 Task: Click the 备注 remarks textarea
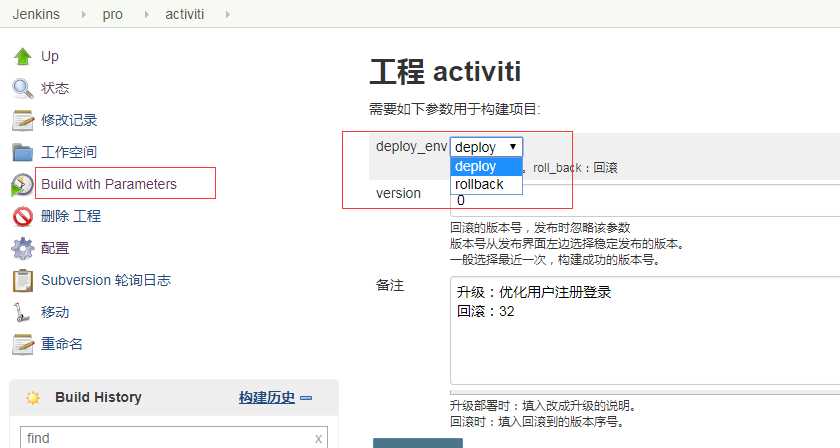coord(645,331)
